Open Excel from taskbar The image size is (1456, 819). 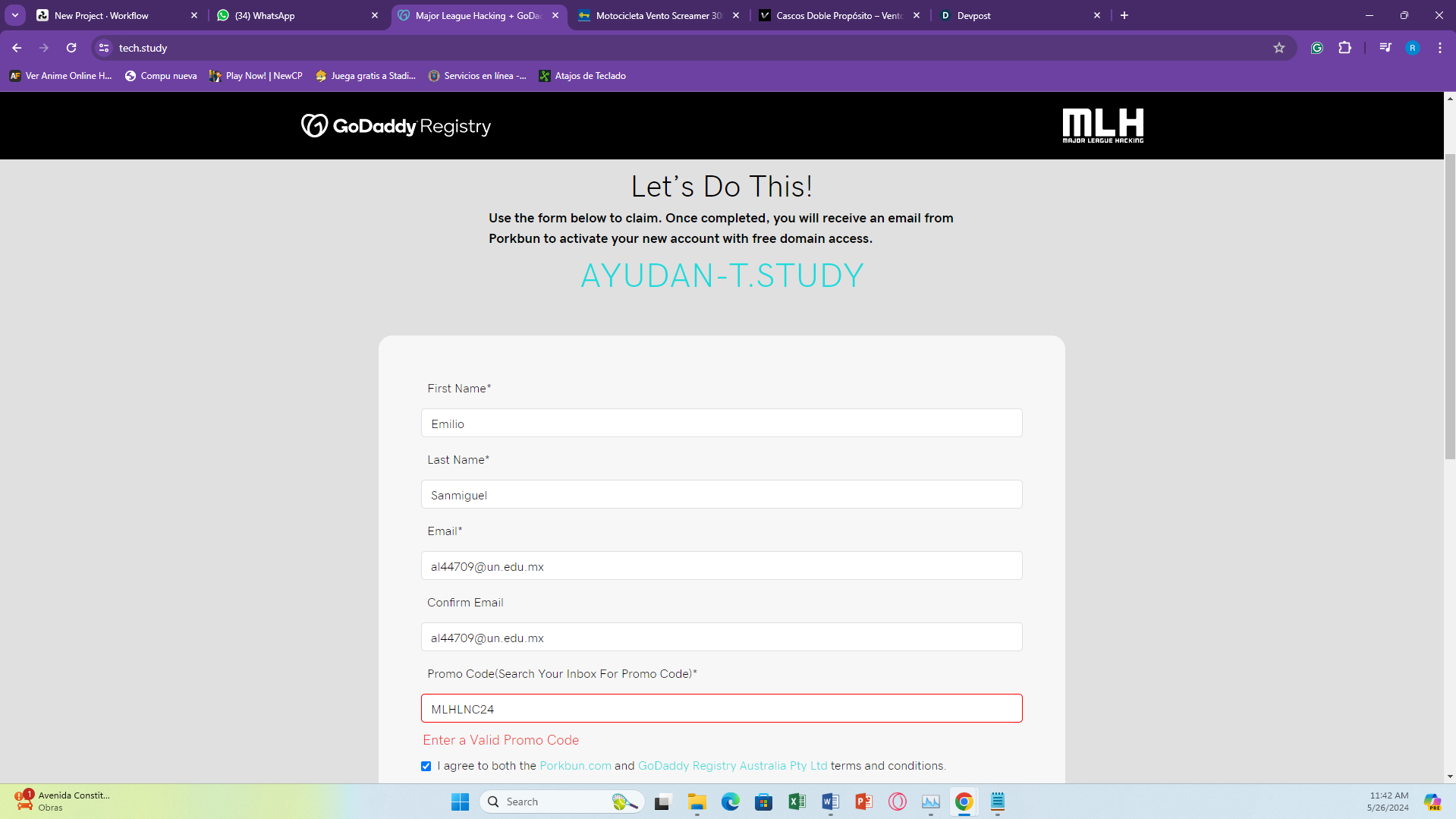pos(797,802)
